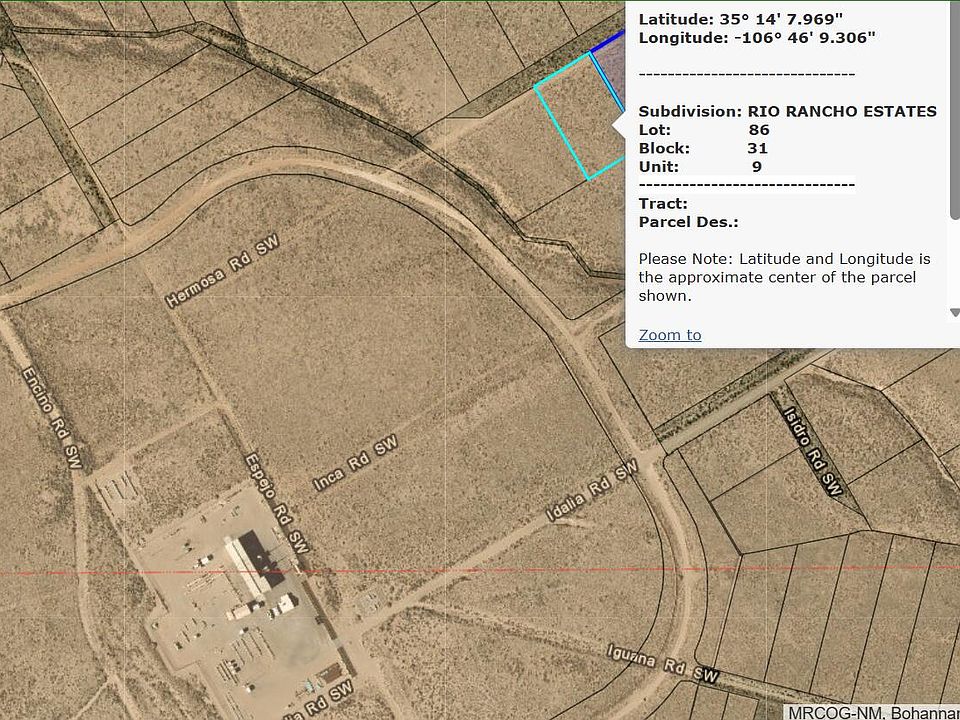Viewport: 960px width, 720px height.
Task: Click the Zoom to link in popup
Action: (670, 335)
